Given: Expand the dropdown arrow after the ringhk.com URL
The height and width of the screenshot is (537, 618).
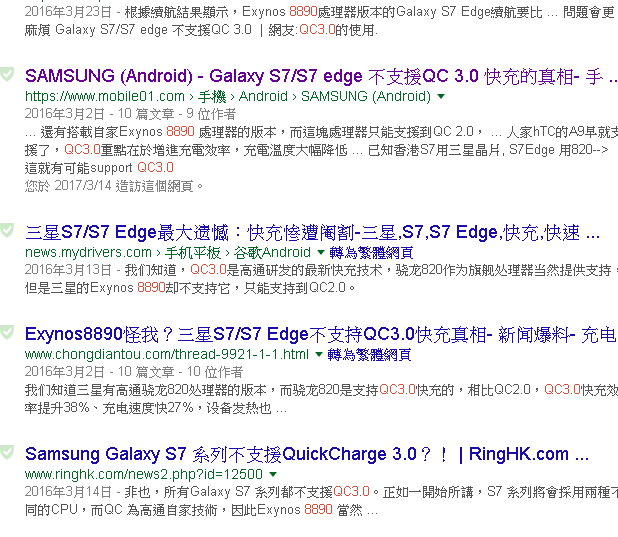Looking at the screenshot, I should [273, 474].
